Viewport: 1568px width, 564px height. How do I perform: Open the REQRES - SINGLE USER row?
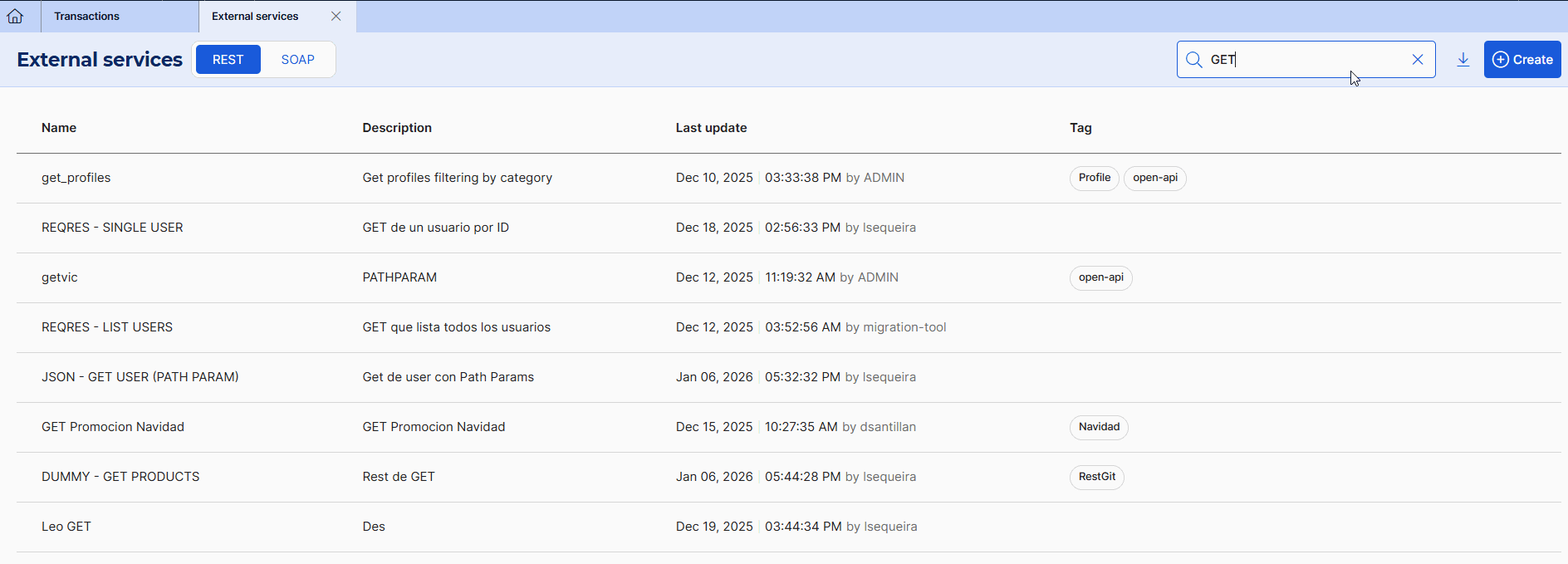pos(112,228)
